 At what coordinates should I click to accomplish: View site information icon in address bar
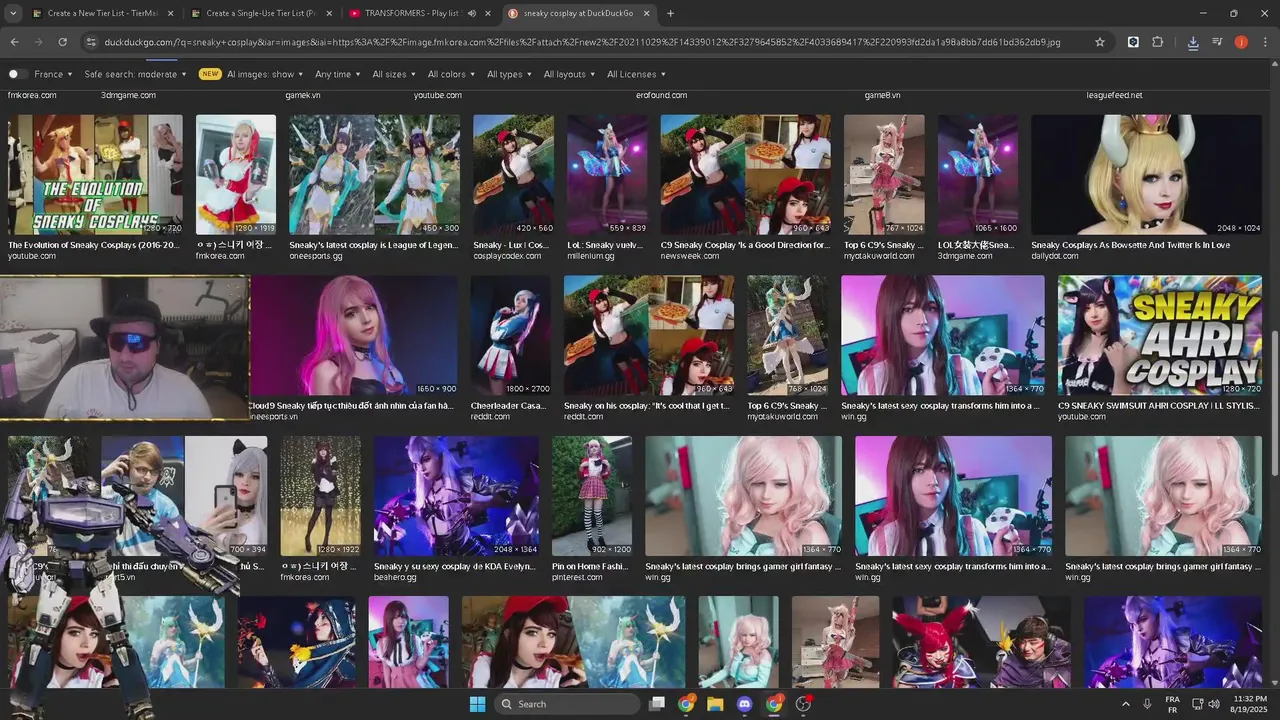point(91,42)
